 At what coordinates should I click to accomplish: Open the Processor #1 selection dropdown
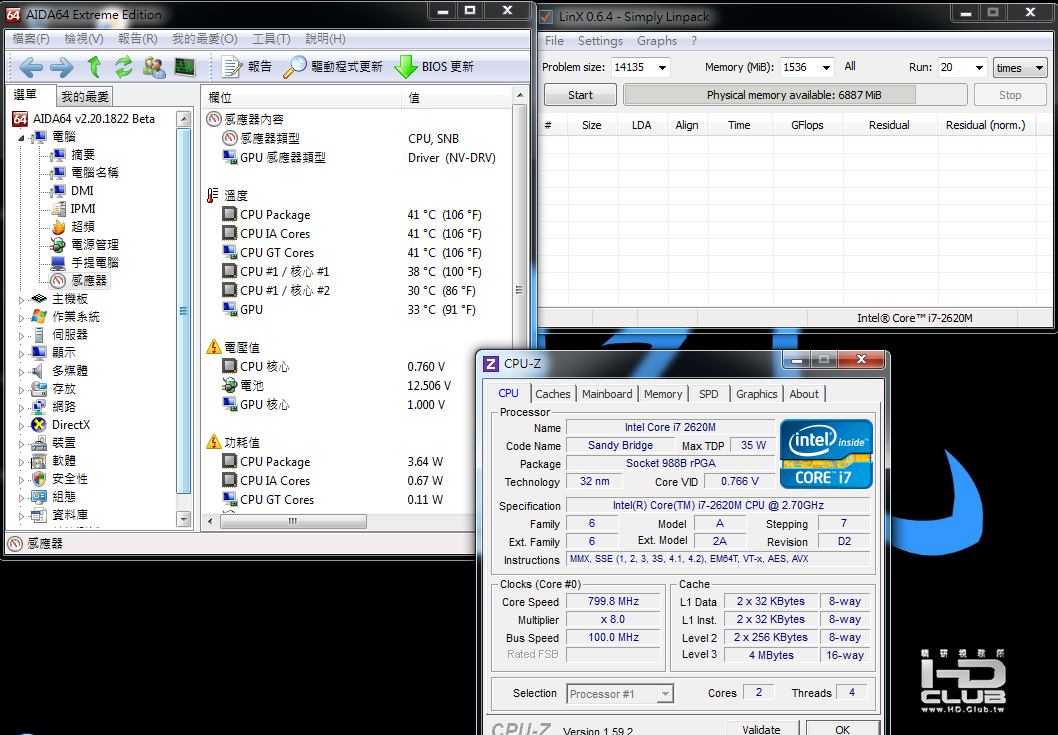tap(620, 694)
